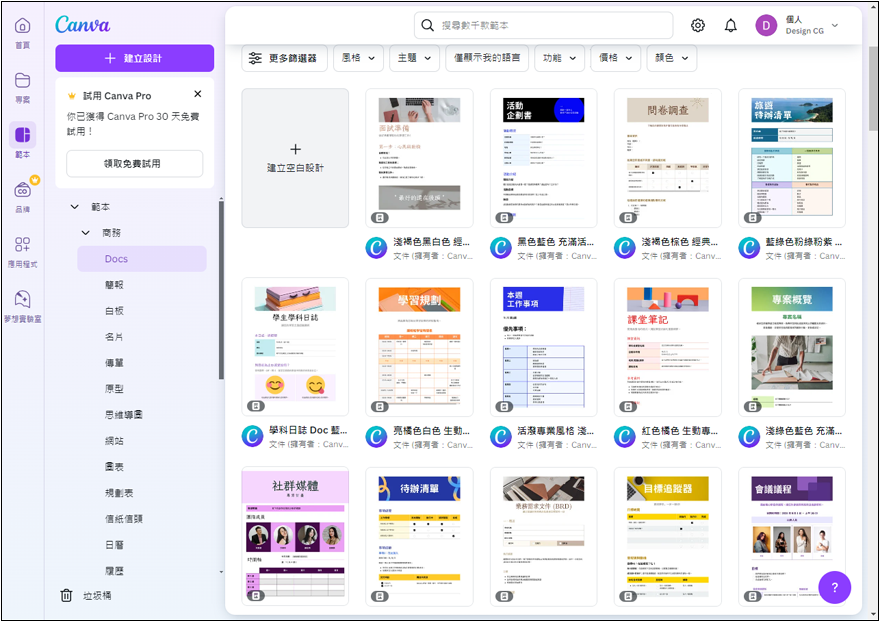The height and width of the screenshot is (622, 880).
Task: Click the template search input field
Action: click(545, 25)
